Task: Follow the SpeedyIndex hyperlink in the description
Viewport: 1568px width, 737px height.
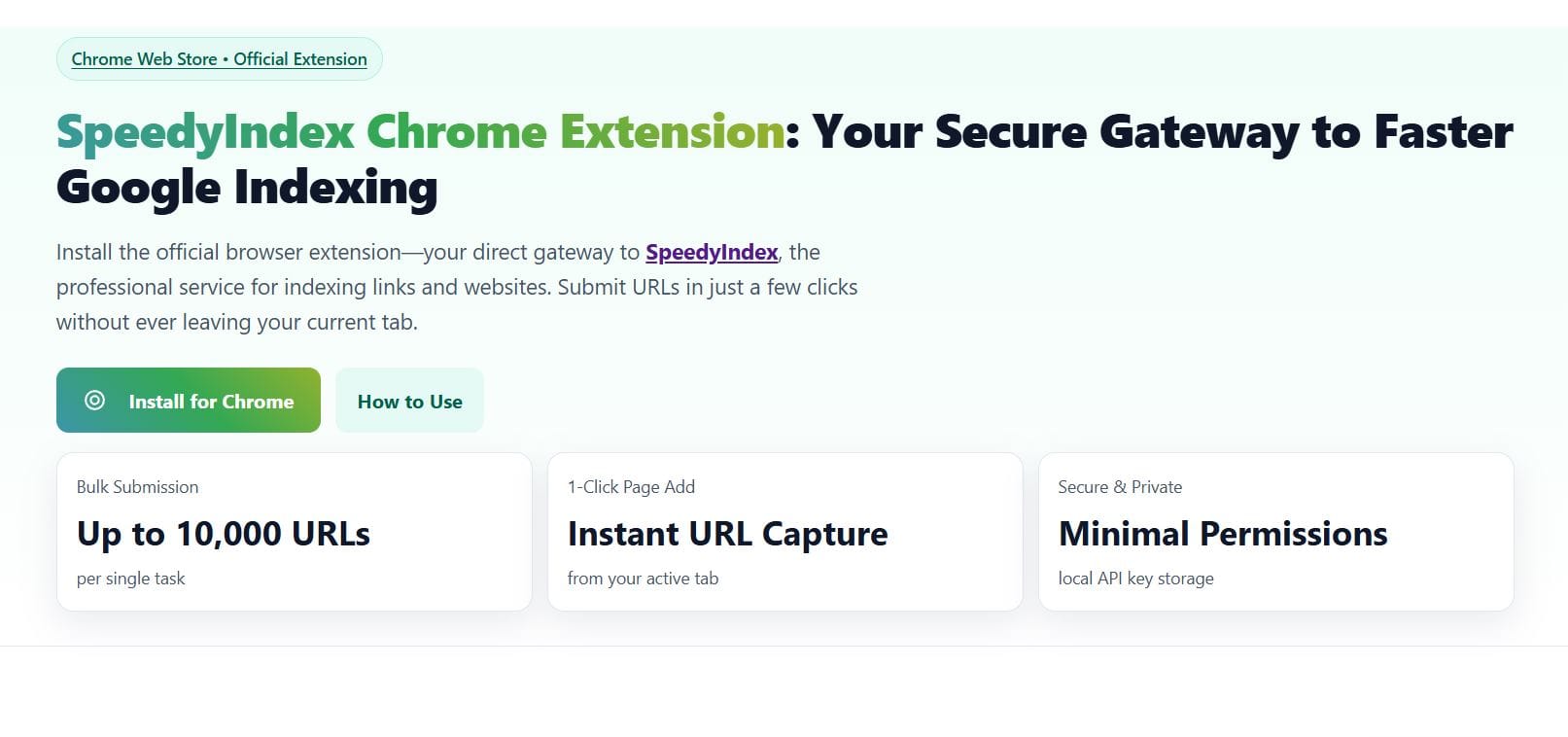Action: tap(712, 253)
